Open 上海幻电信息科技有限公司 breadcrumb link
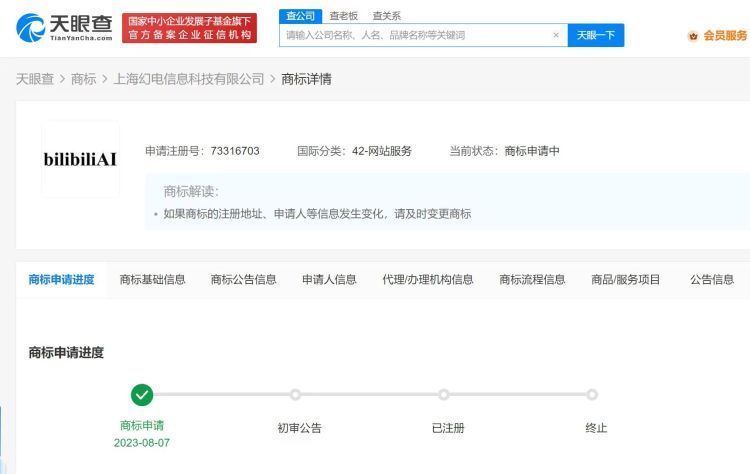Screen dimensions: 750x474 tap(189, 79)
